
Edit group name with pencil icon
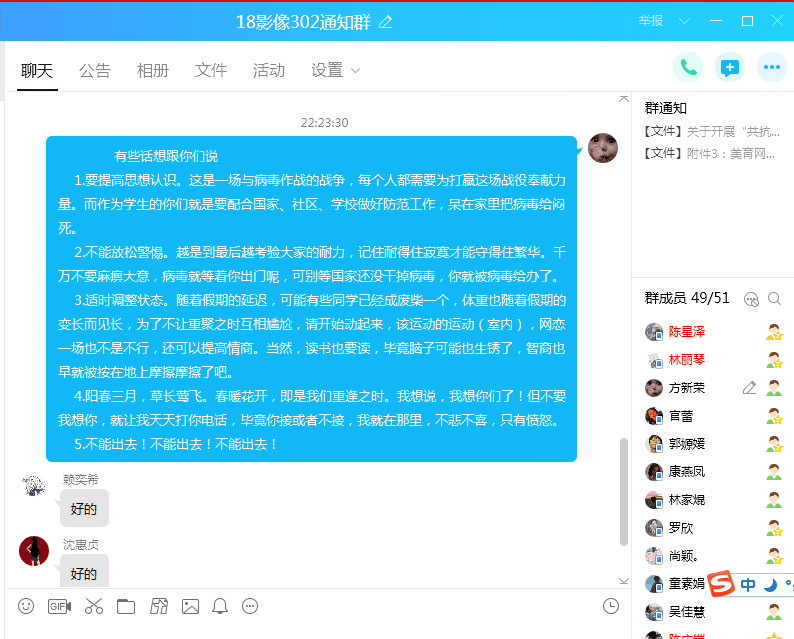[386, 21]
